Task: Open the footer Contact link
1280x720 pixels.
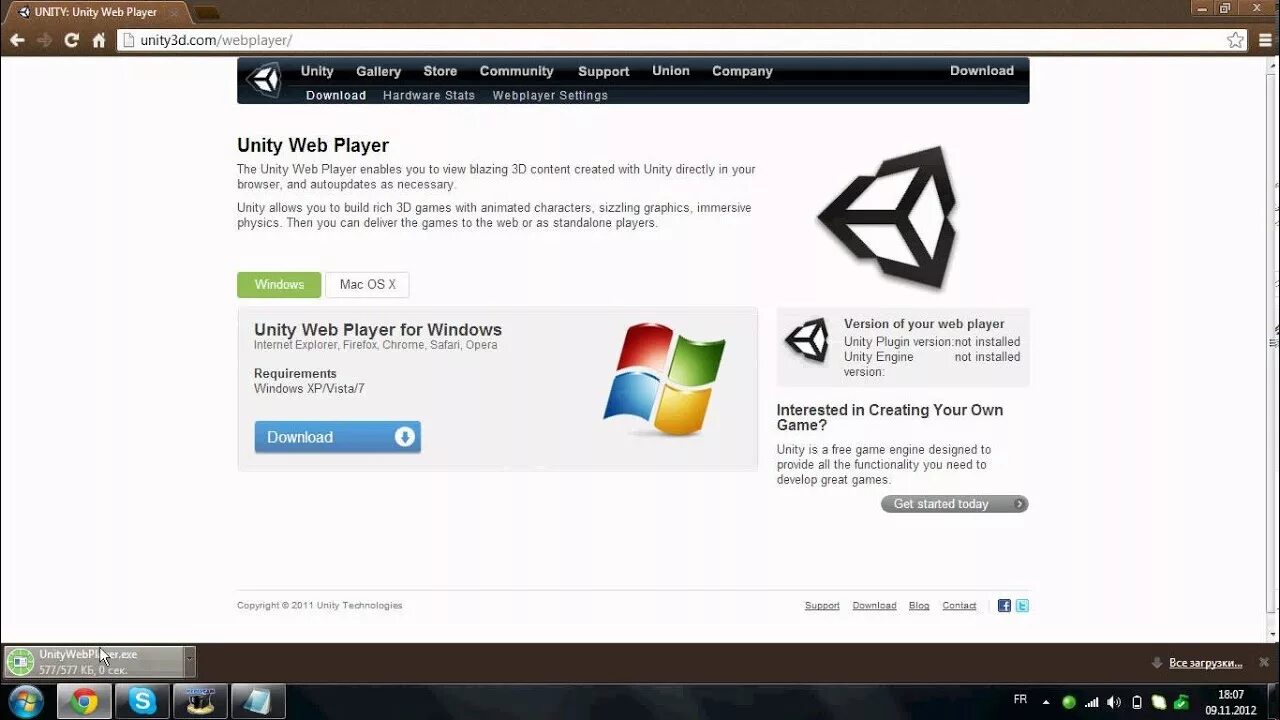Action: 959,606
